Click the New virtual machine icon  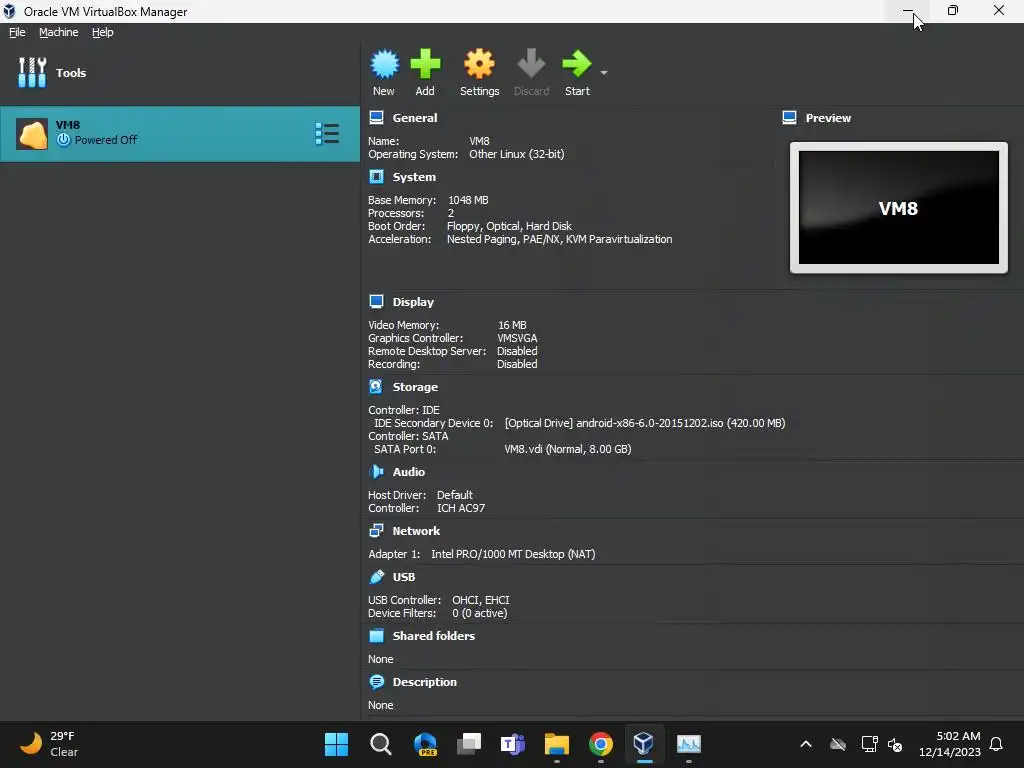pos(384,64)
